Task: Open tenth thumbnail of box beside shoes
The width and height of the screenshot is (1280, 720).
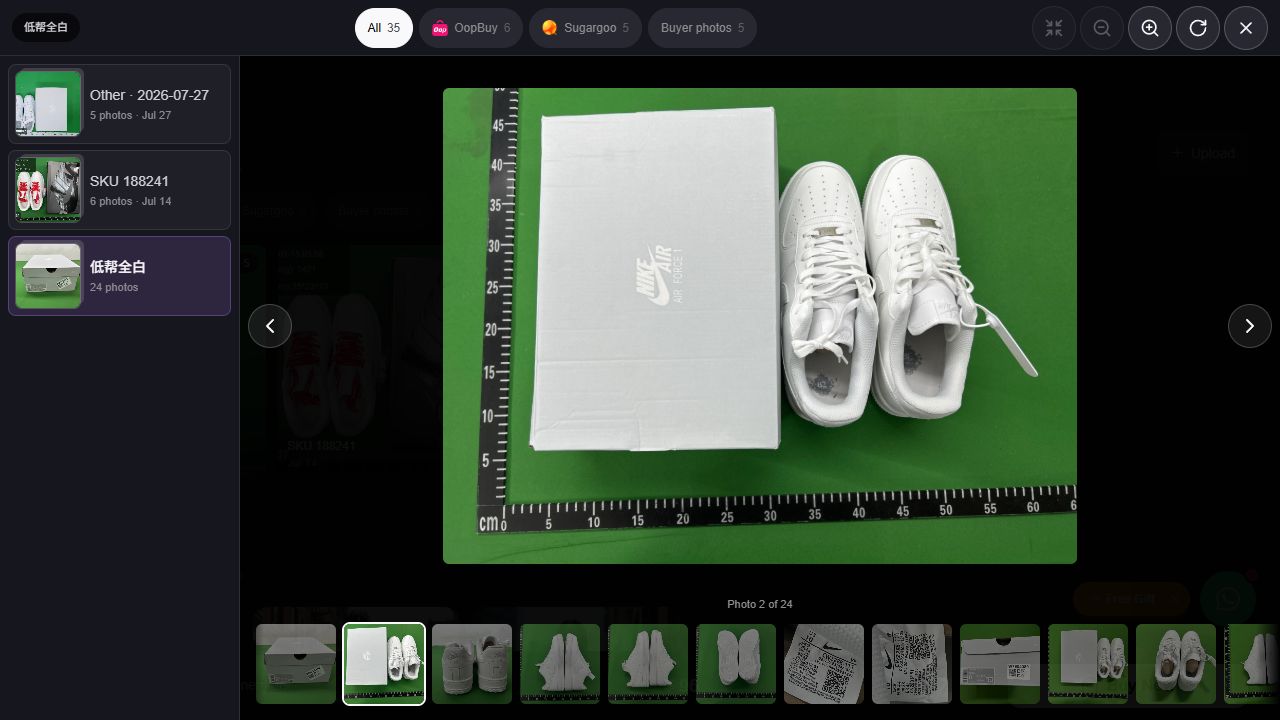Action: tap(1088, 664)
